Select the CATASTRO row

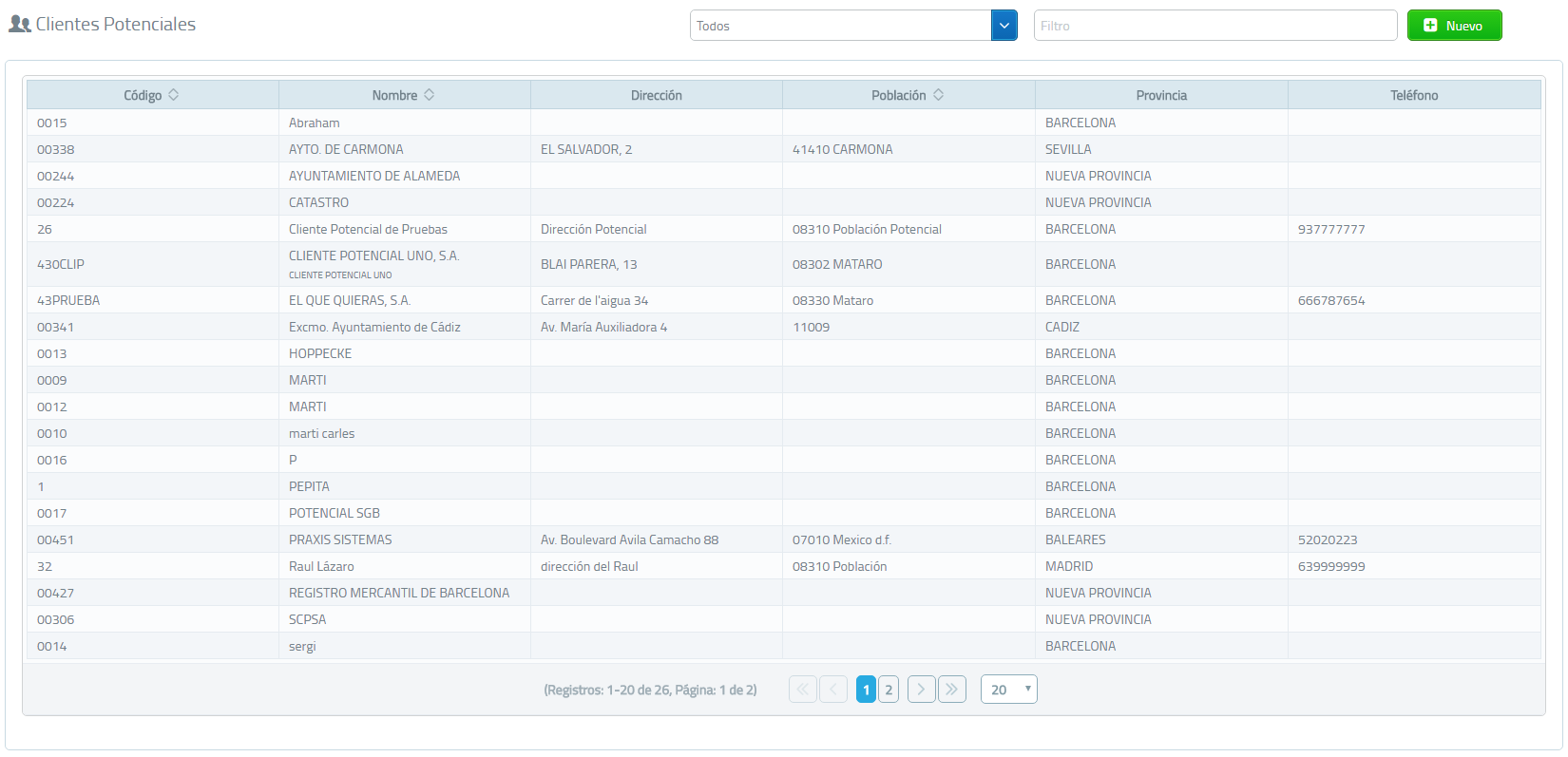[x=784, y=202]
